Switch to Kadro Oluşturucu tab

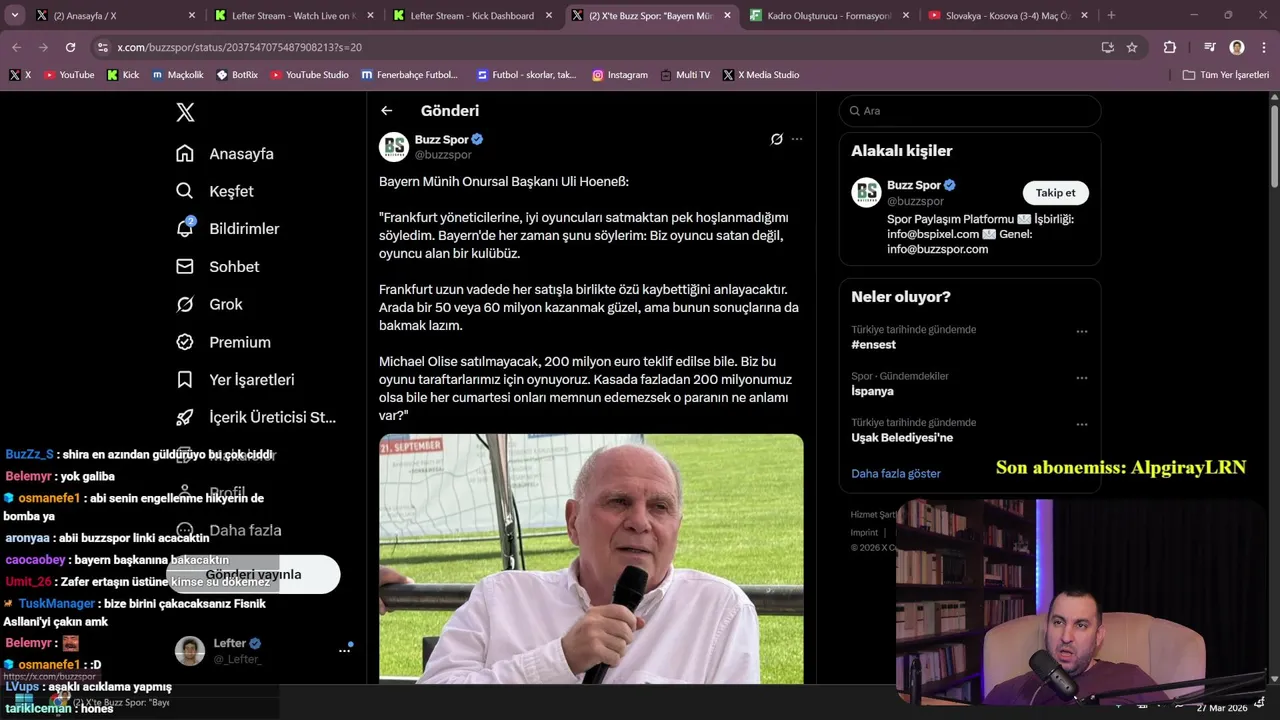pos(830,15)
